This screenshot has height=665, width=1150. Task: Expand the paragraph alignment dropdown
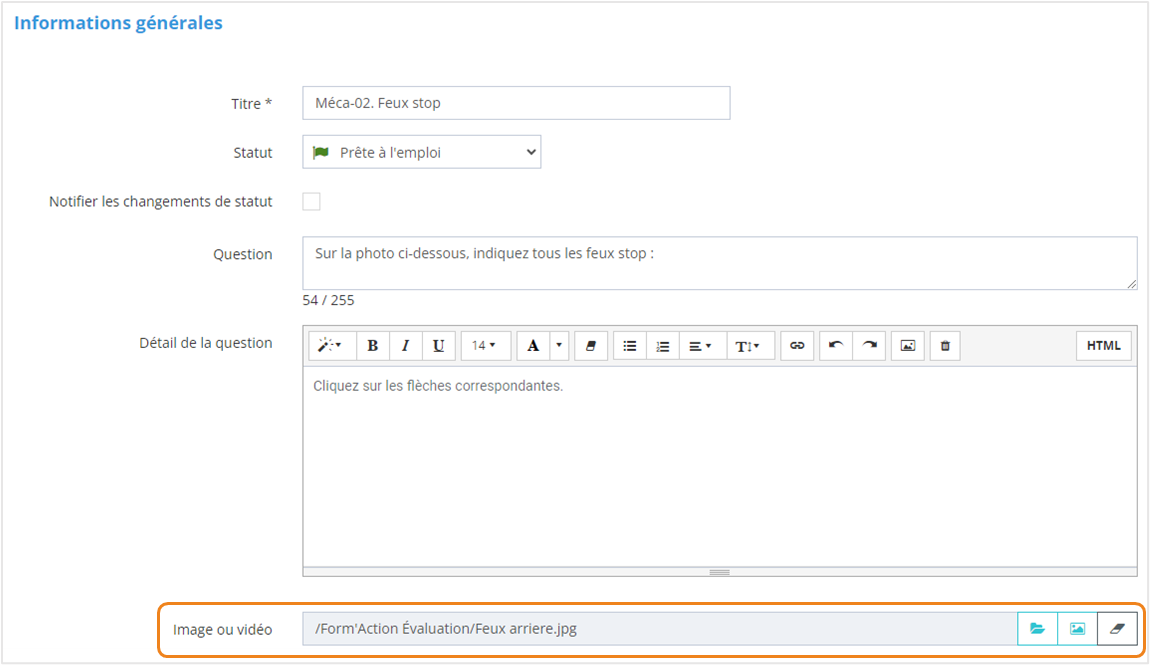pos(701,346)
